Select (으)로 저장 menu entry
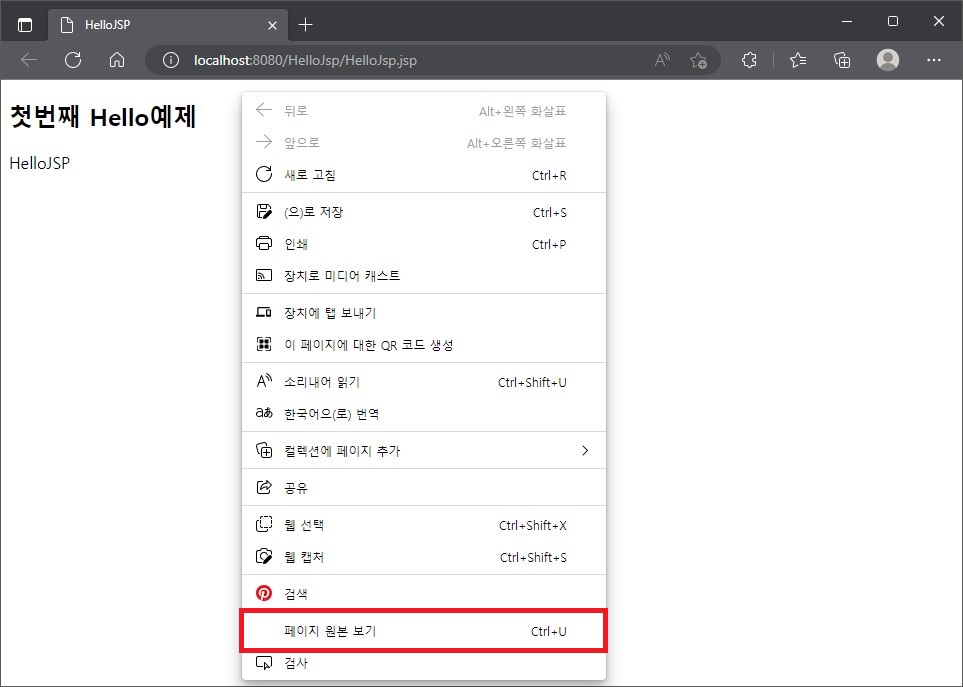Screen dimensions: 963x687 (424, 212)
